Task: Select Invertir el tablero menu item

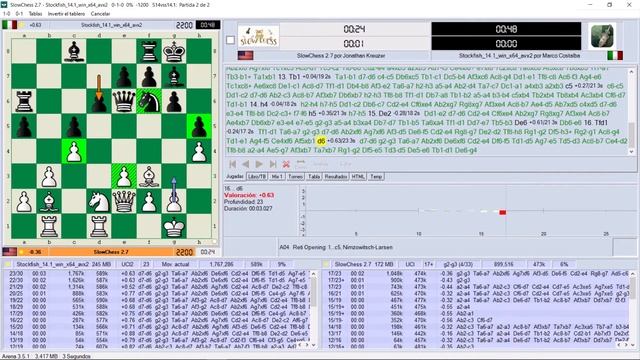Action: pyautogui.click(x=66, y=13)
